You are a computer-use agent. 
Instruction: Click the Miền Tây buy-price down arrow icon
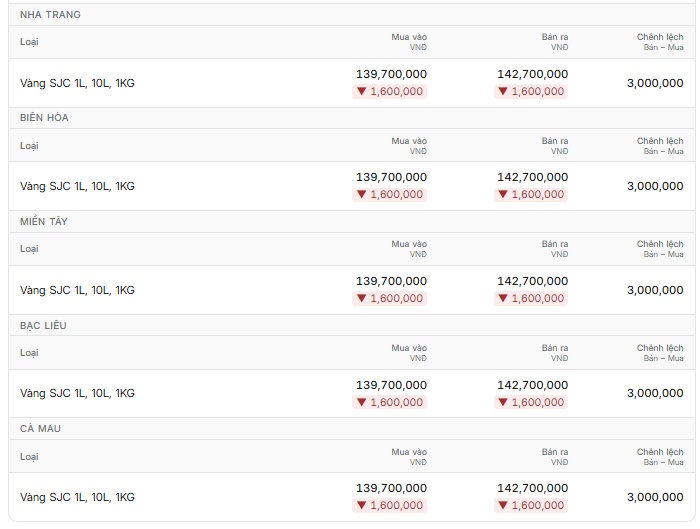pyautogui.click(x=361, y=298)
